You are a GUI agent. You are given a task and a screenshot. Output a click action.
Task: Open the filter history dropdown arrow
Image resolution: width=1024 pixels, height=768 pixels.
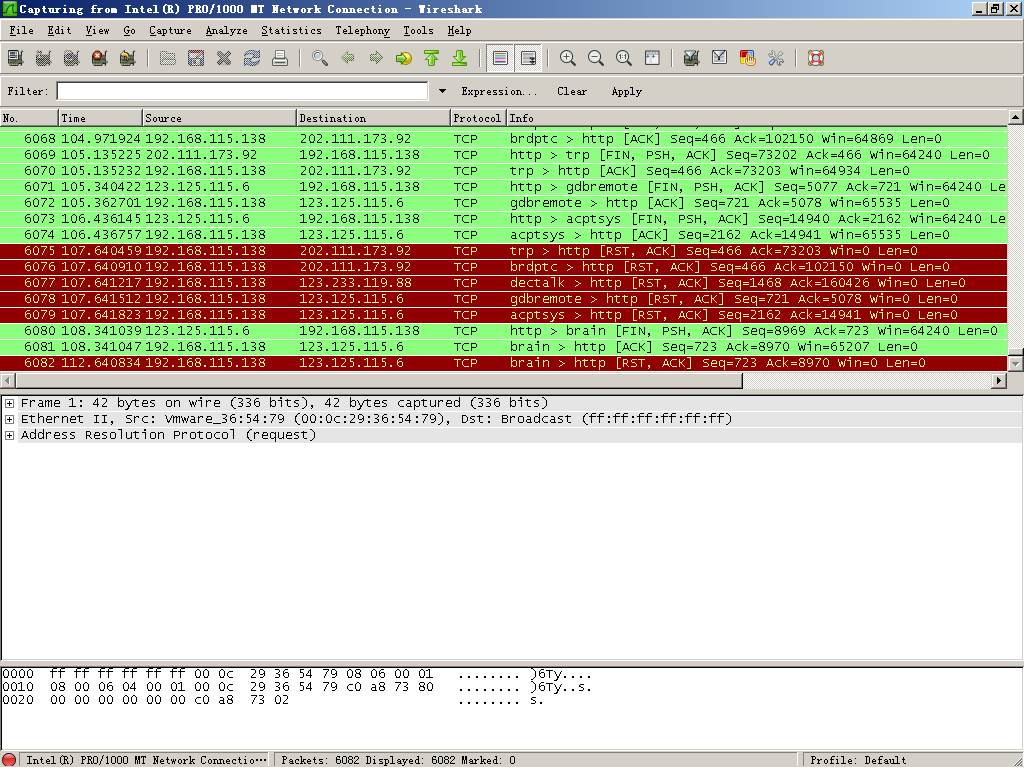pos(442,91)
